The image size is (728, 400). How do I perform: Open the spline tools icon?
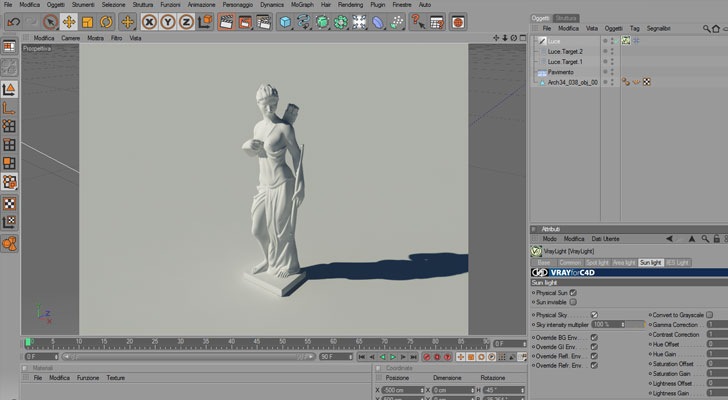[x=304, y=22]
